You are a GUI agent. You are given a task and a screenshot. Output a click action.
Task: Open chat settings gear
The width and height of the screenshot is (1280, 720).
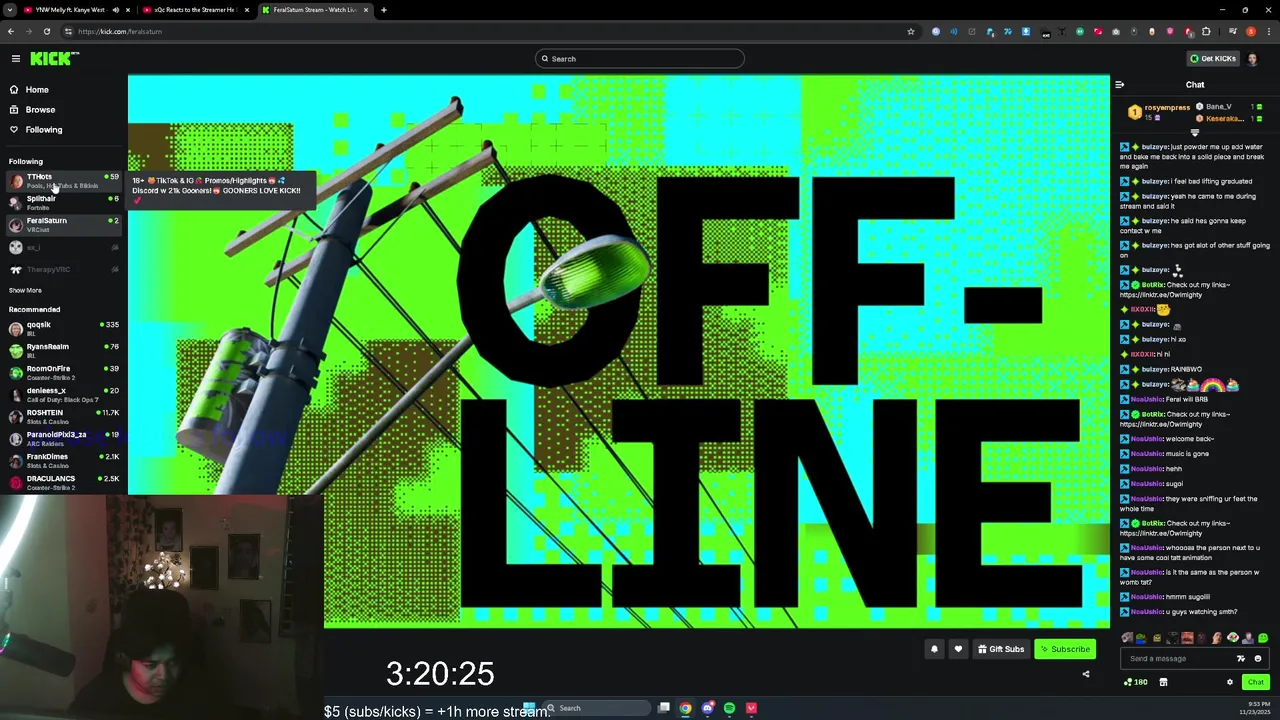1230,682
